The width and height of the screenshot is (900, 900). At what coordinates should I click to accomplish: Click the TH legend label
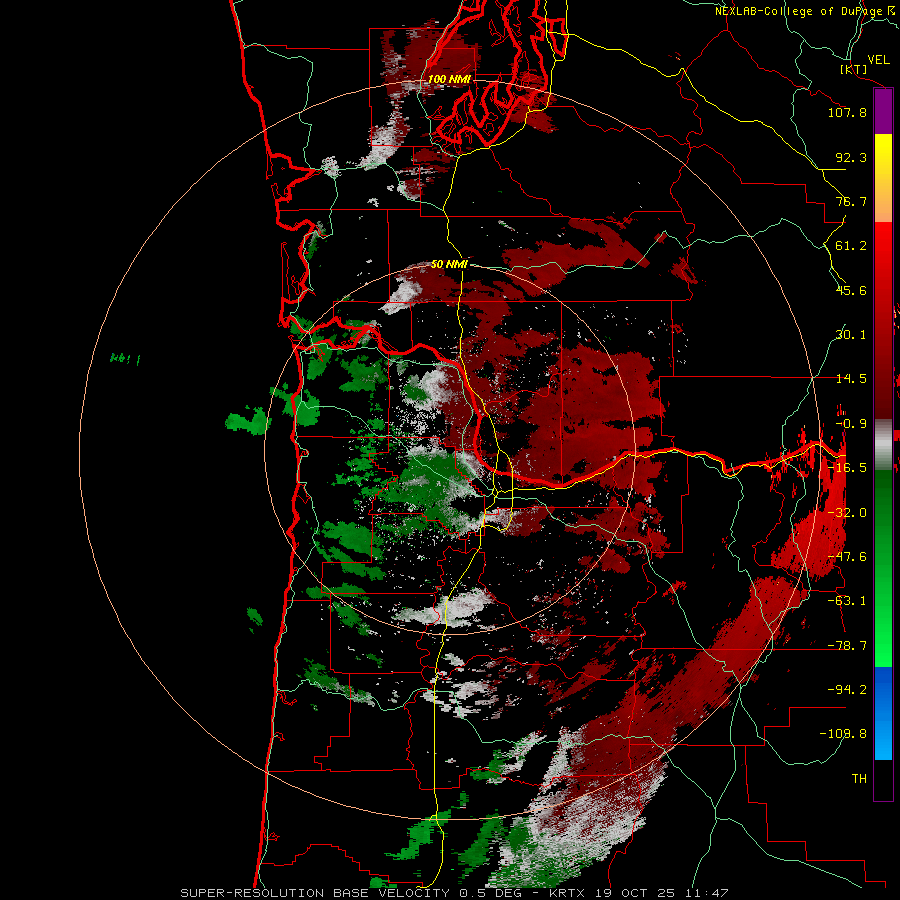click(859, 778)
